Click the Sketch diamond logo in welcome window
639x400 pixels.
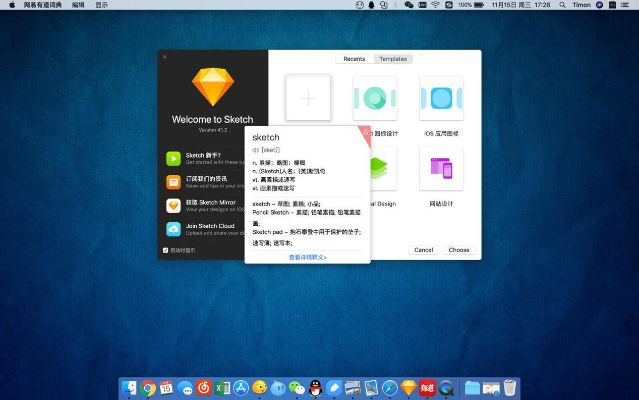tap(213, 87)
